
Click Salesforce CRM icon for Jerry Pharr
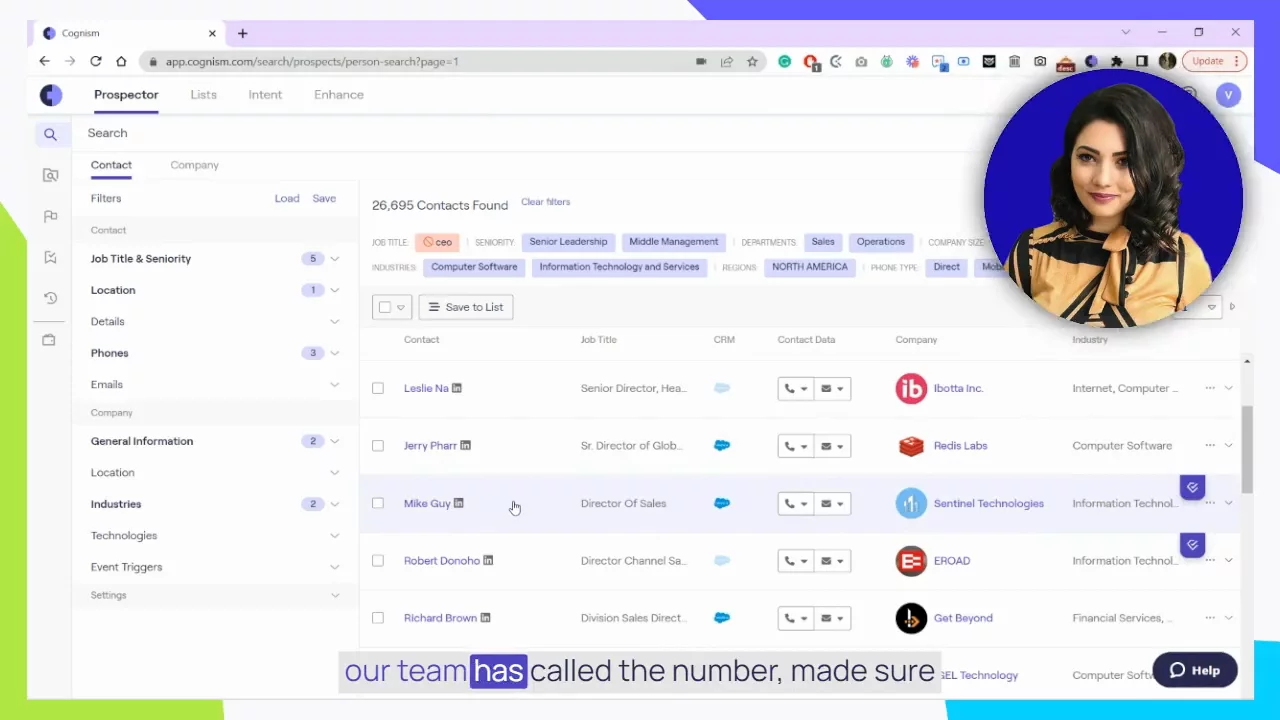click(722, 446)
